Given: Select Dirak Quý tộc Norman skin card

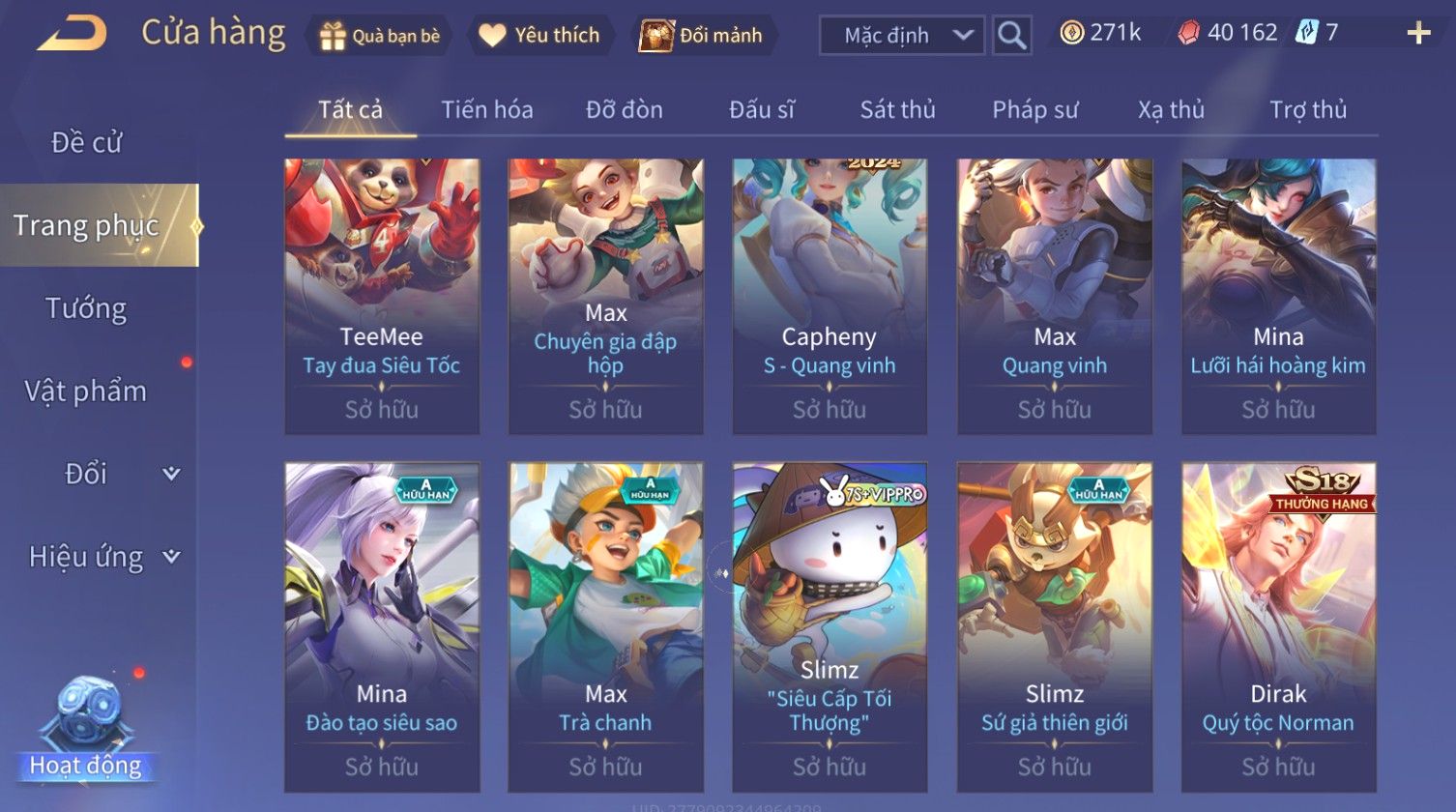Looking at the screenshot, I should (x=1278, y=627).
